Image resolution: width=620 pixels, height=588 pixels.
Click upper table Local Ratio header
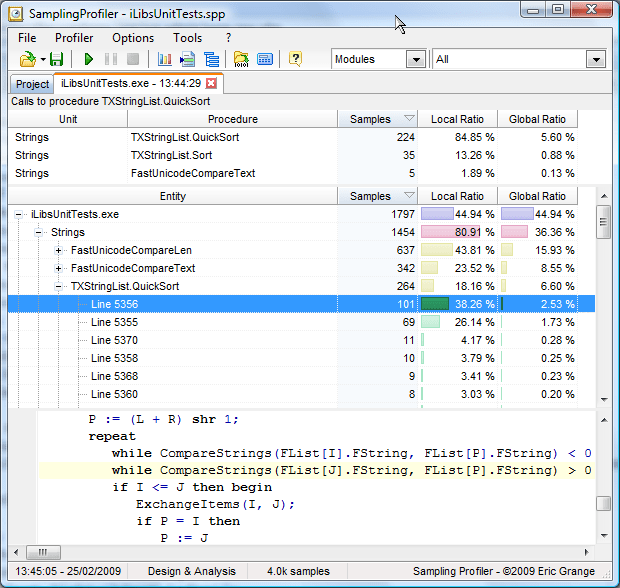[457, 119]
